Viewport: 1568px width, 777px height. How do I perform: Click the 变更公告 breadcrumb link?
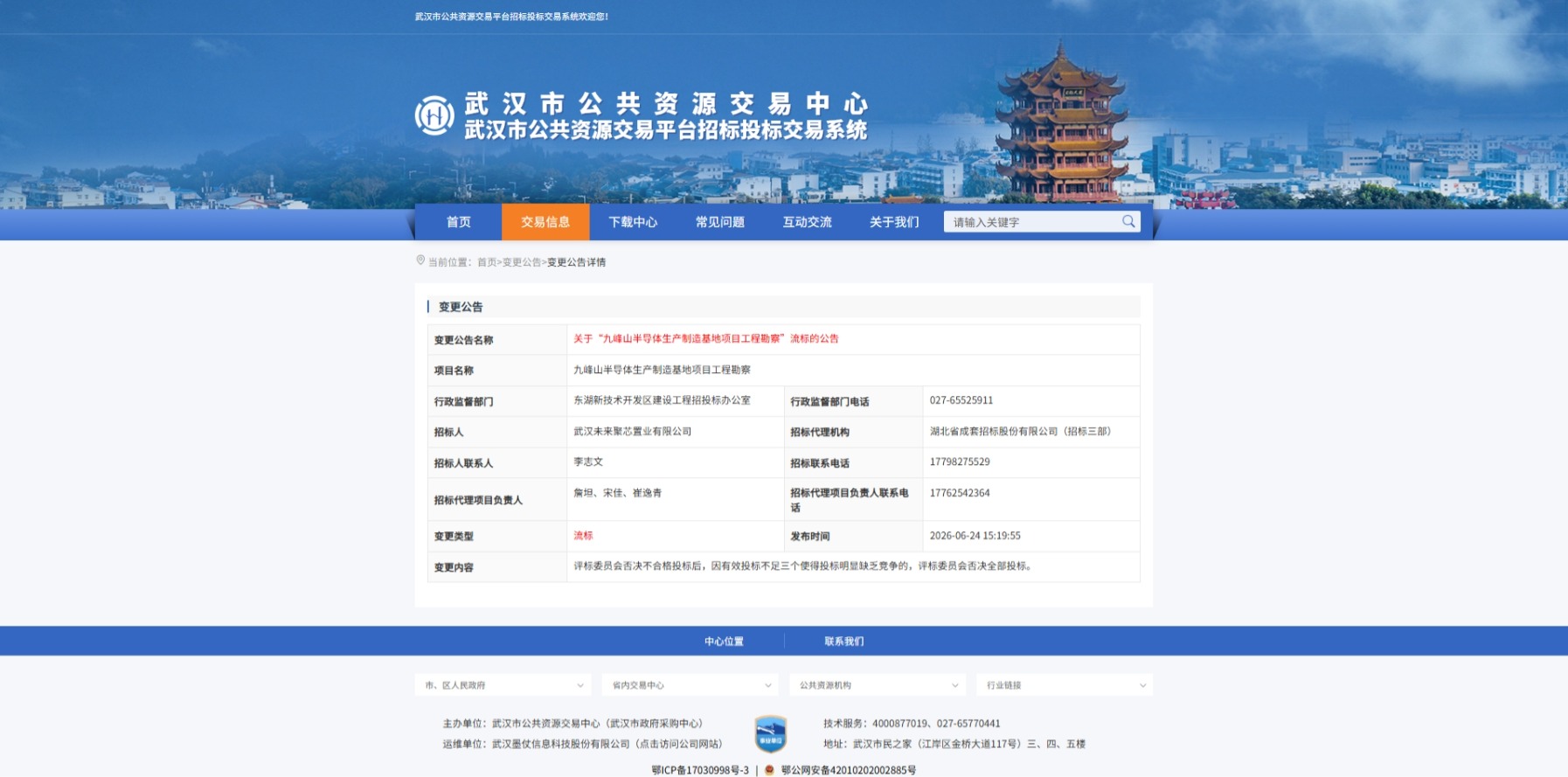point(522,262)
